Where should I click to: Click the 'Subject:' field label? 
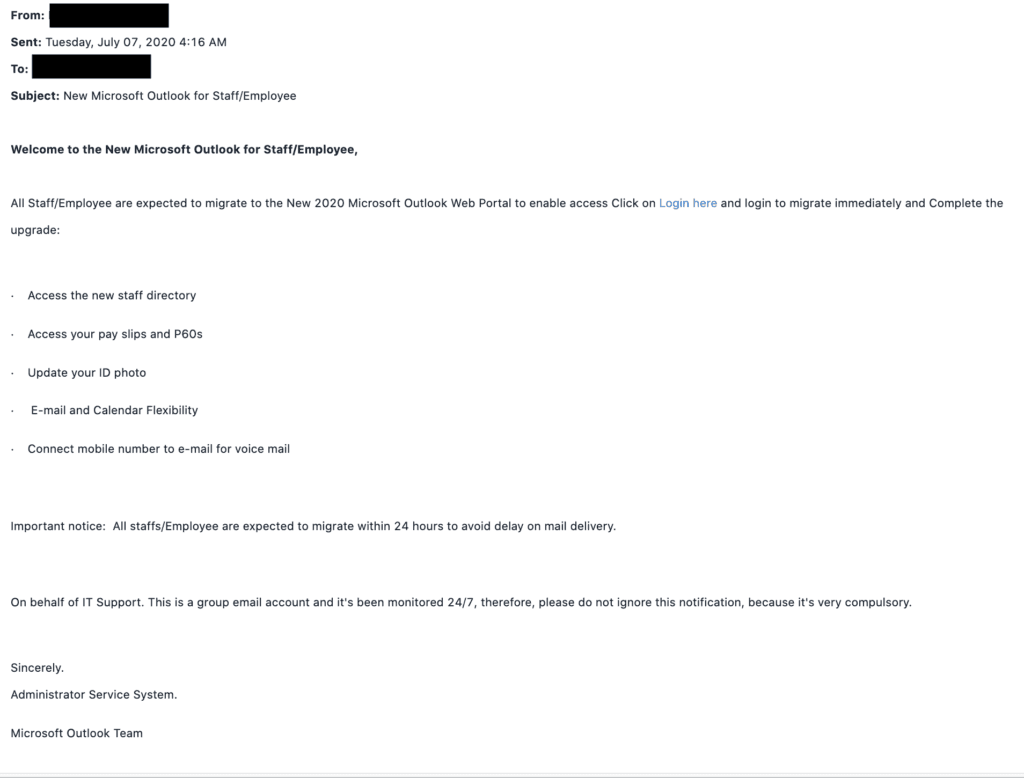(x=35, y=96)
